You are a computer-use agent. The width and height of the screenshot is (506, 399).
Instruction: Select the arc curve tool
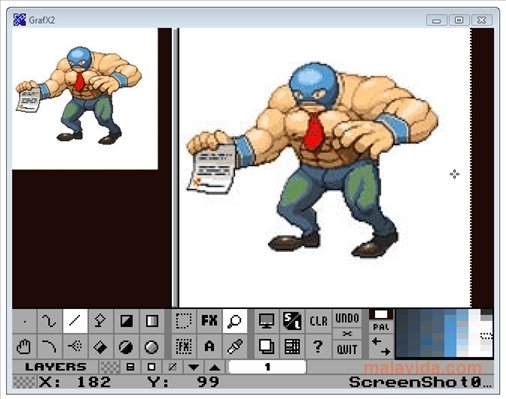[50, 347]
